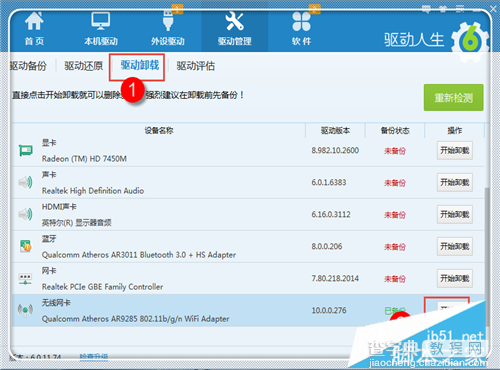The height and width of the screenshot is (370, 500).
Task: Switch to the 驱动还原 tab
Action: coord(84,66)
